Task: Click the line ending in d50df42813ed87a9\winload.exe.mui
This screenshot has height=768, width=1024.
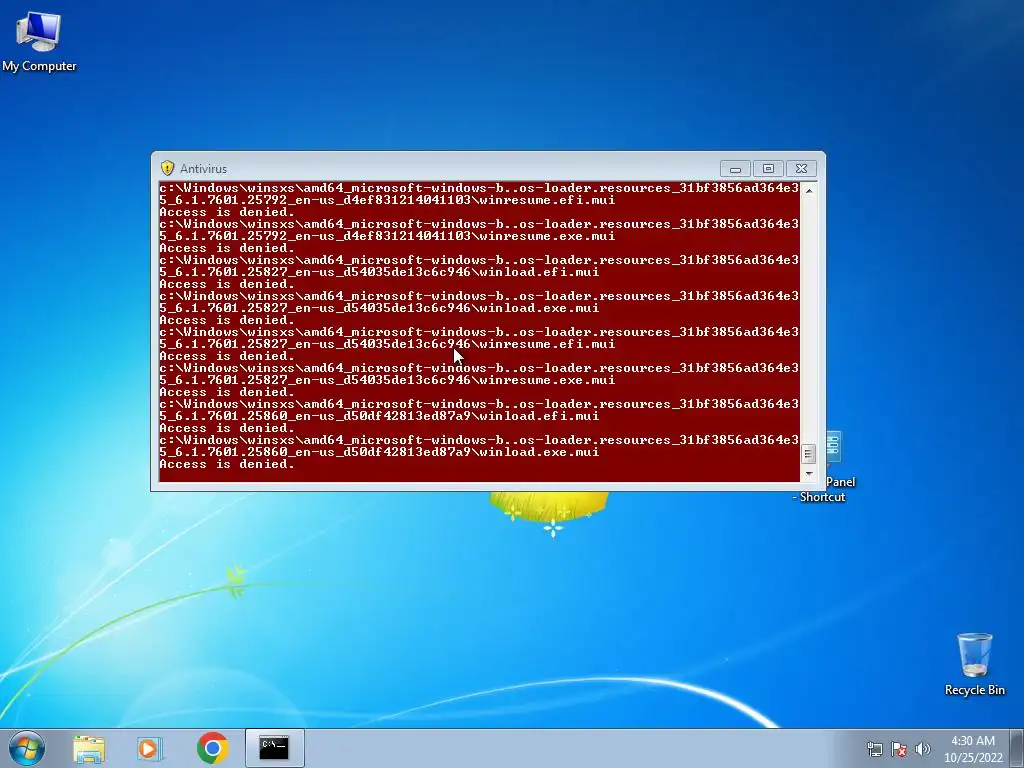Action: click(x=379, y=452)
